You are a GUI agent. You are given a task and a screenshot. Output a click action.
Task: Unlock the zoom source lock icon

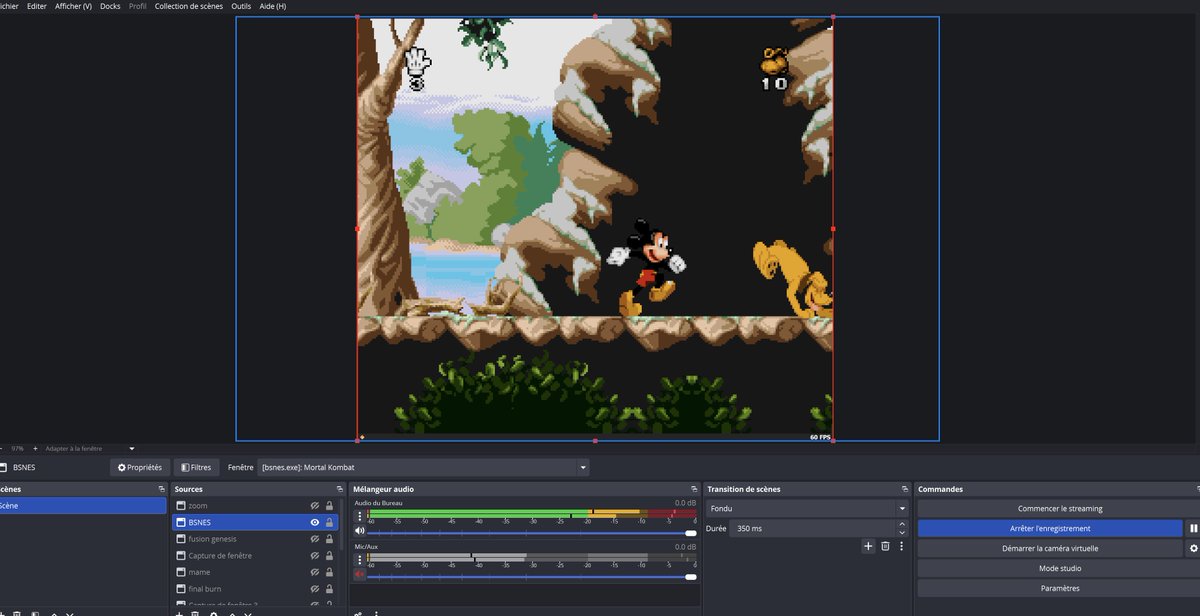tap(330, 506)
